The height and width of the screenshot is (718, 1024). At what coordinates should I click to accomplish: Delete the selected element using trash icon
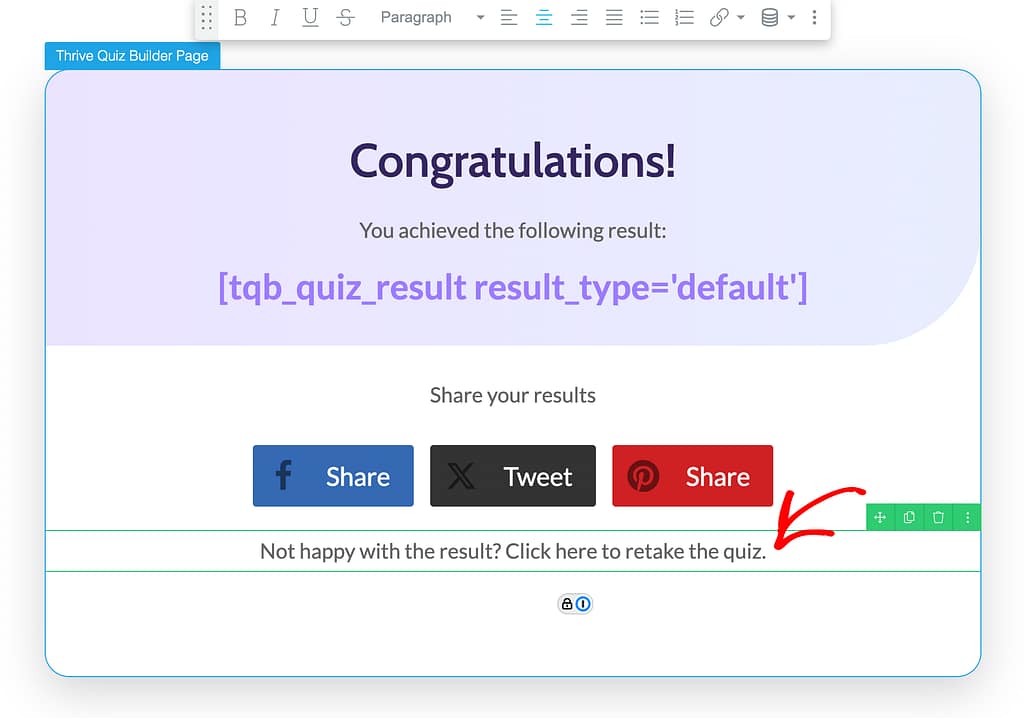938,517
